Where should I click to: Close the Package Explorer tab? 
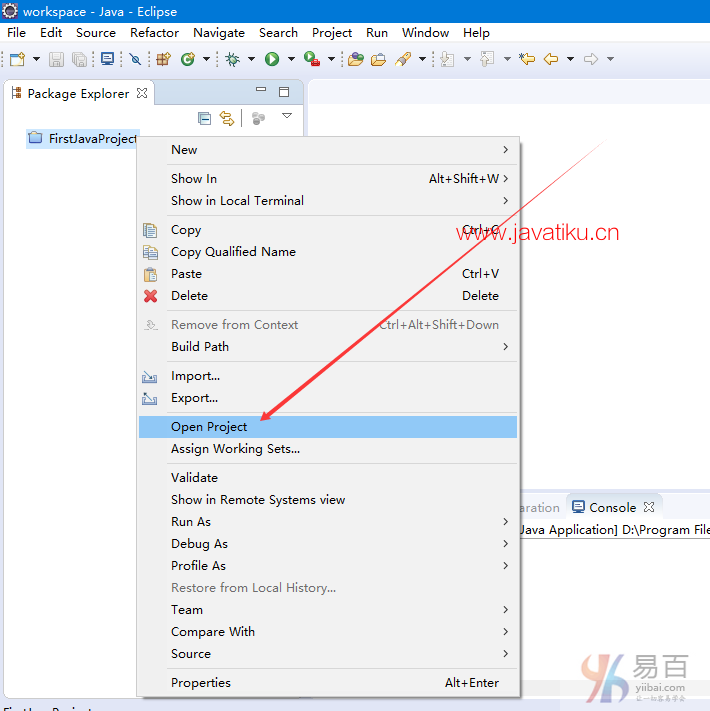142,93
